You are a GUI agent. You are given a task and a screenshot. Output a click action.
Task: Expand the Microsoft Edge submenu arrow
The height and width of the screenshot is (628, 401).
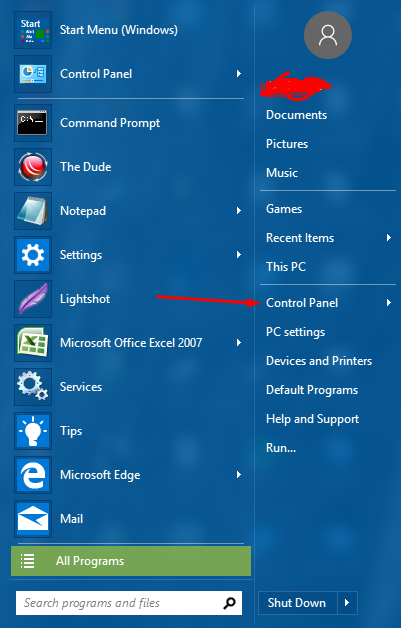coord(239,475)
